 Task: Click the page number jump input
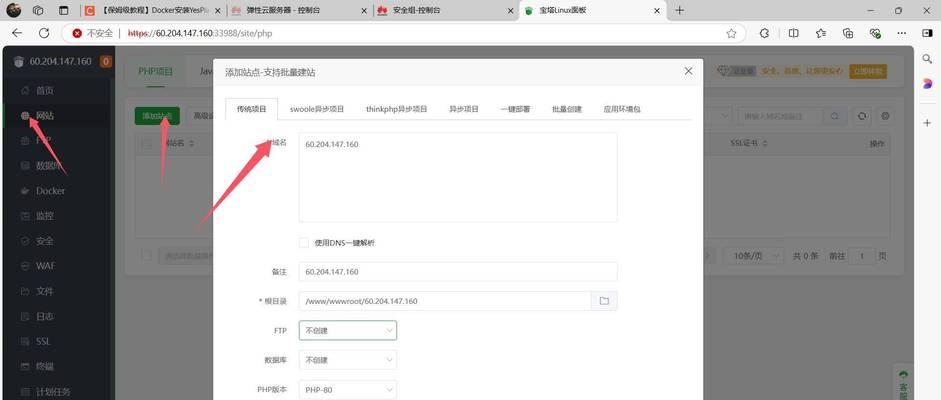click(x=862, y=256)
